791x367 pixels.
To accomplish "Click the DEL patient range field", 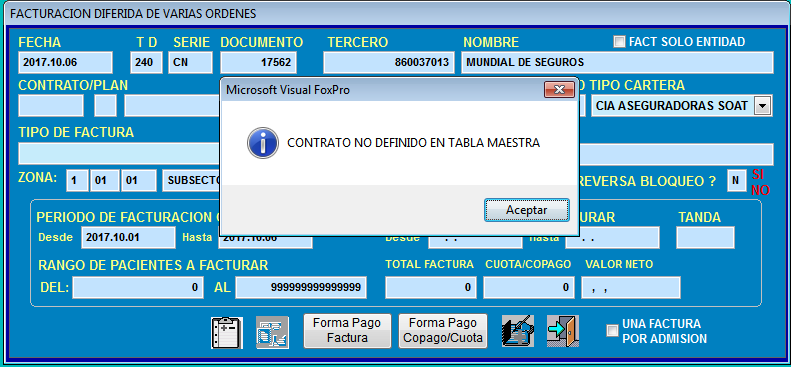I will click(138, 287).
